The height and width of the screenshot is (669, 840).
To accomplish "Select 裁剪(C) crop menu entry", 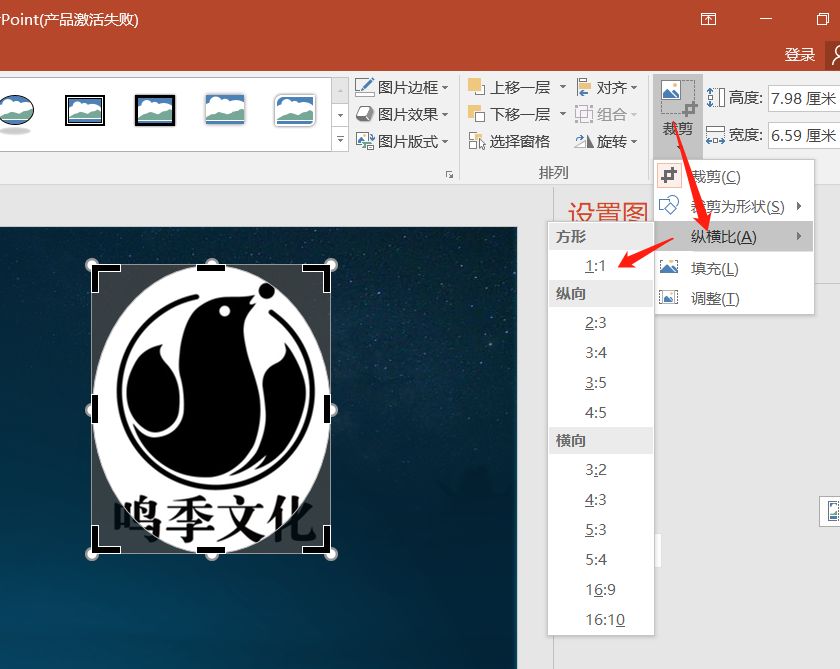I will (734, 176).
